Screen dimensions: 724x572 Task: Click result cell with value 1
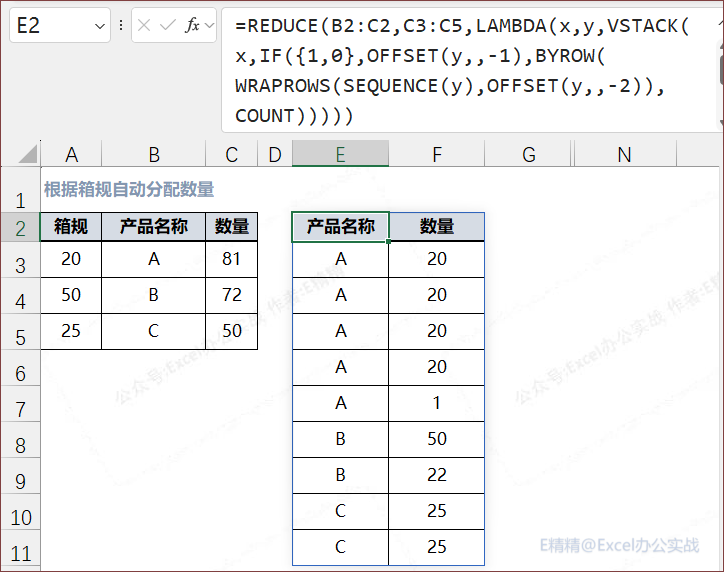click(437, 403)
